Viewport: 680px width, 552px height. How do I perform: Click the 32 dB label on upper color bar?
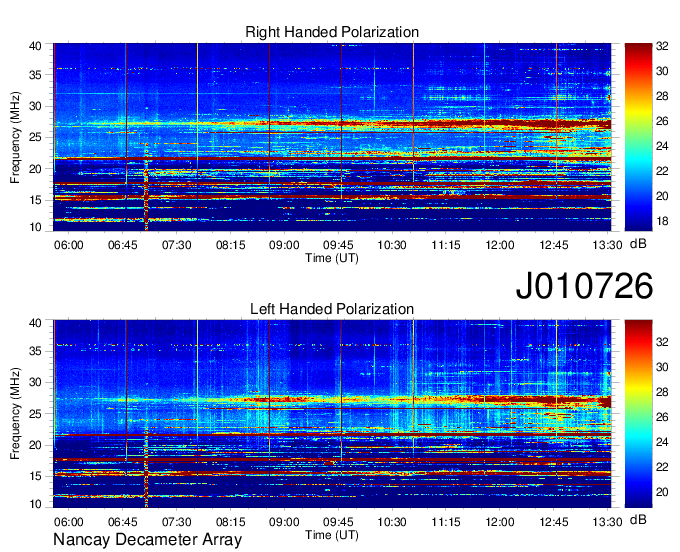(662, 46)
